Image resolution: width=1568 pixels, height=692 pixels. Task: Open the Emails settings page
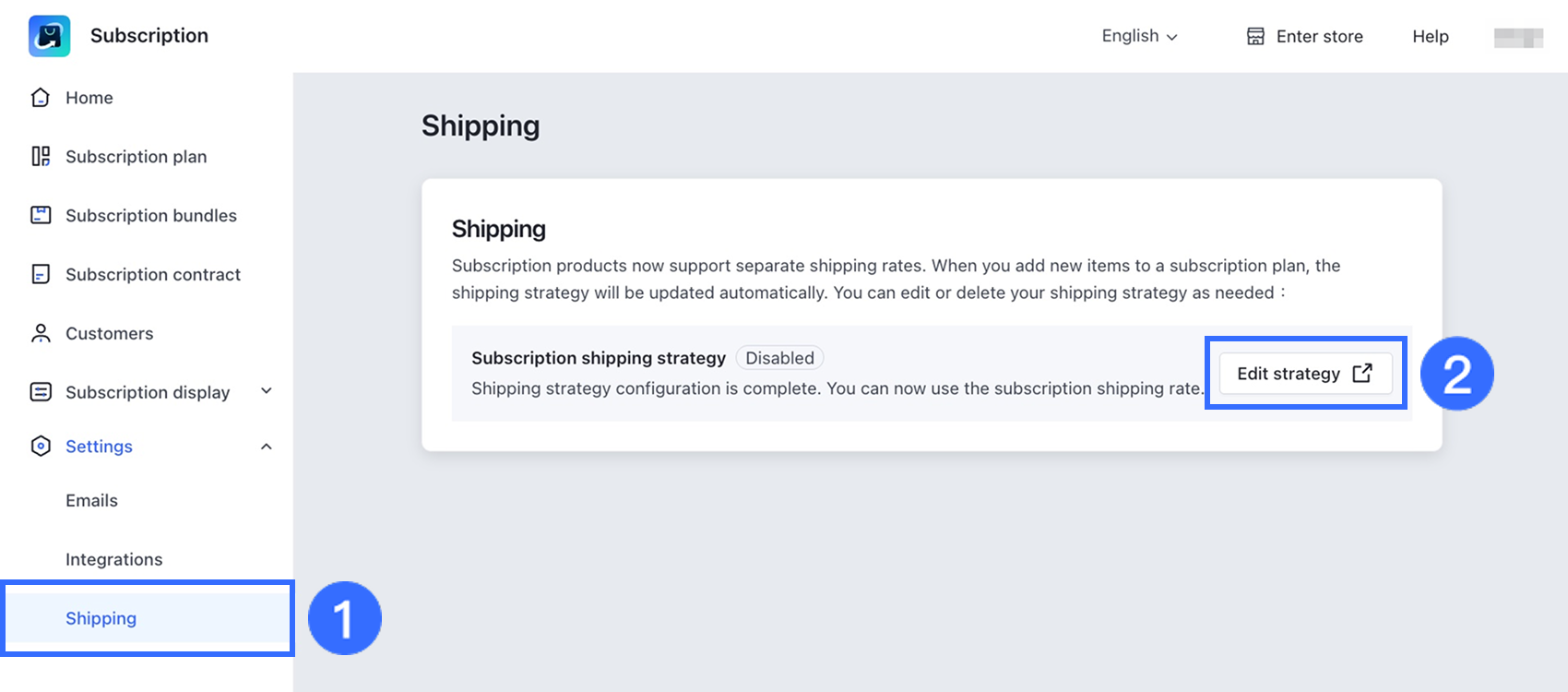(92, 500)
